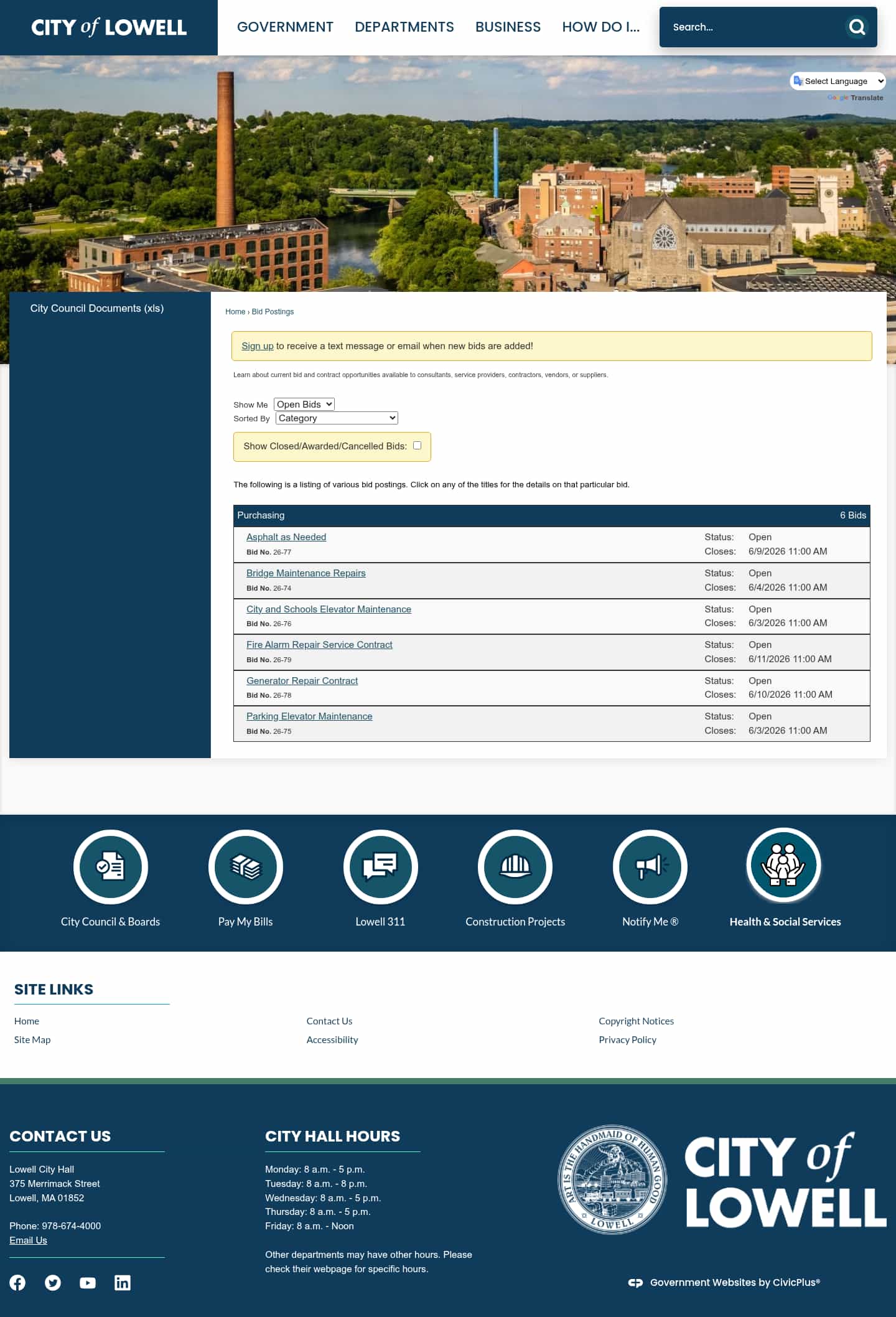Click the search magnifier icon
The image size is (896, 1317).
tap(857, 27)
